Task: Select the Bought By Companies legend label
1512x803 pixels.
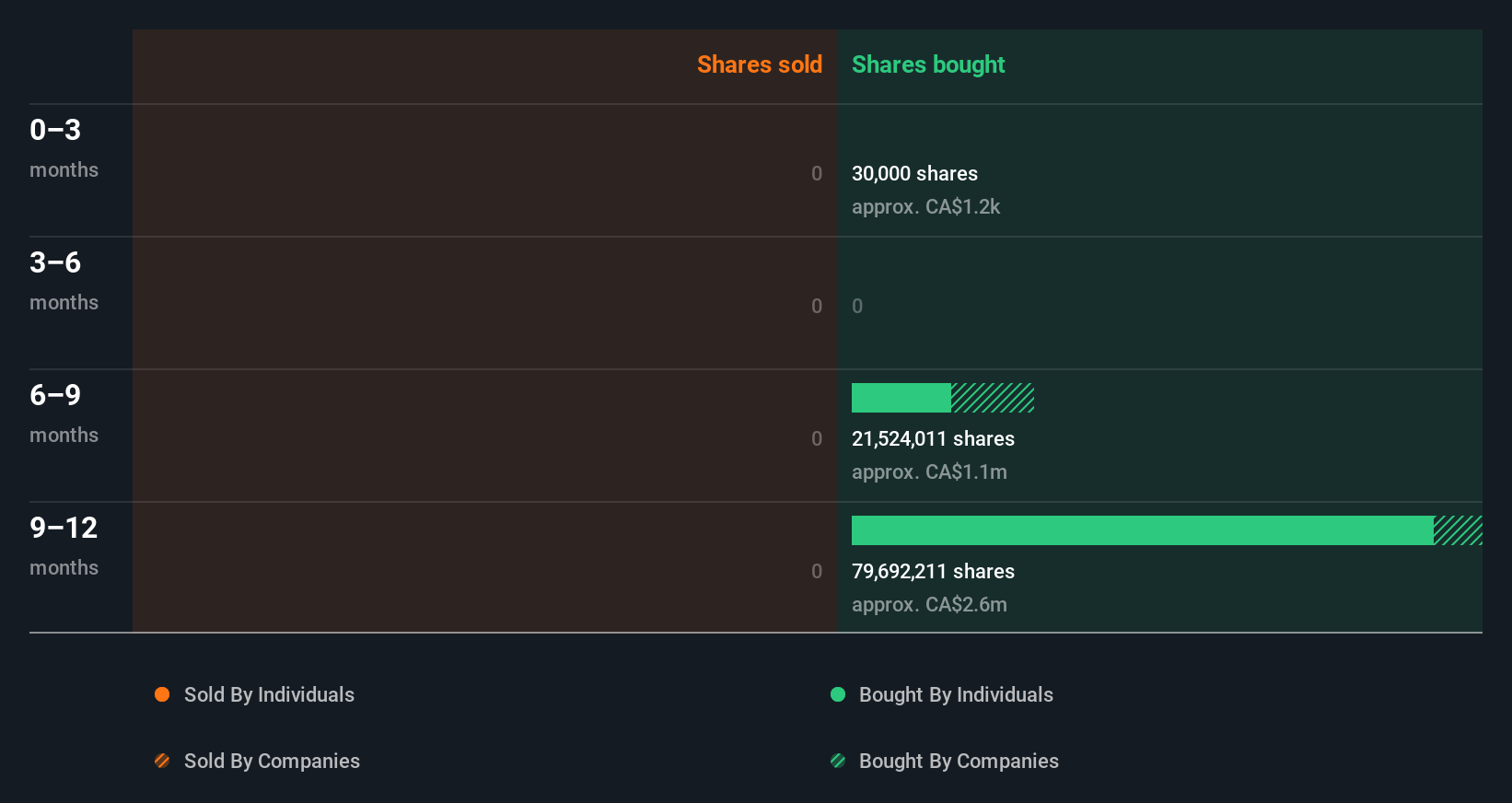Action: [x=959, y=761]
